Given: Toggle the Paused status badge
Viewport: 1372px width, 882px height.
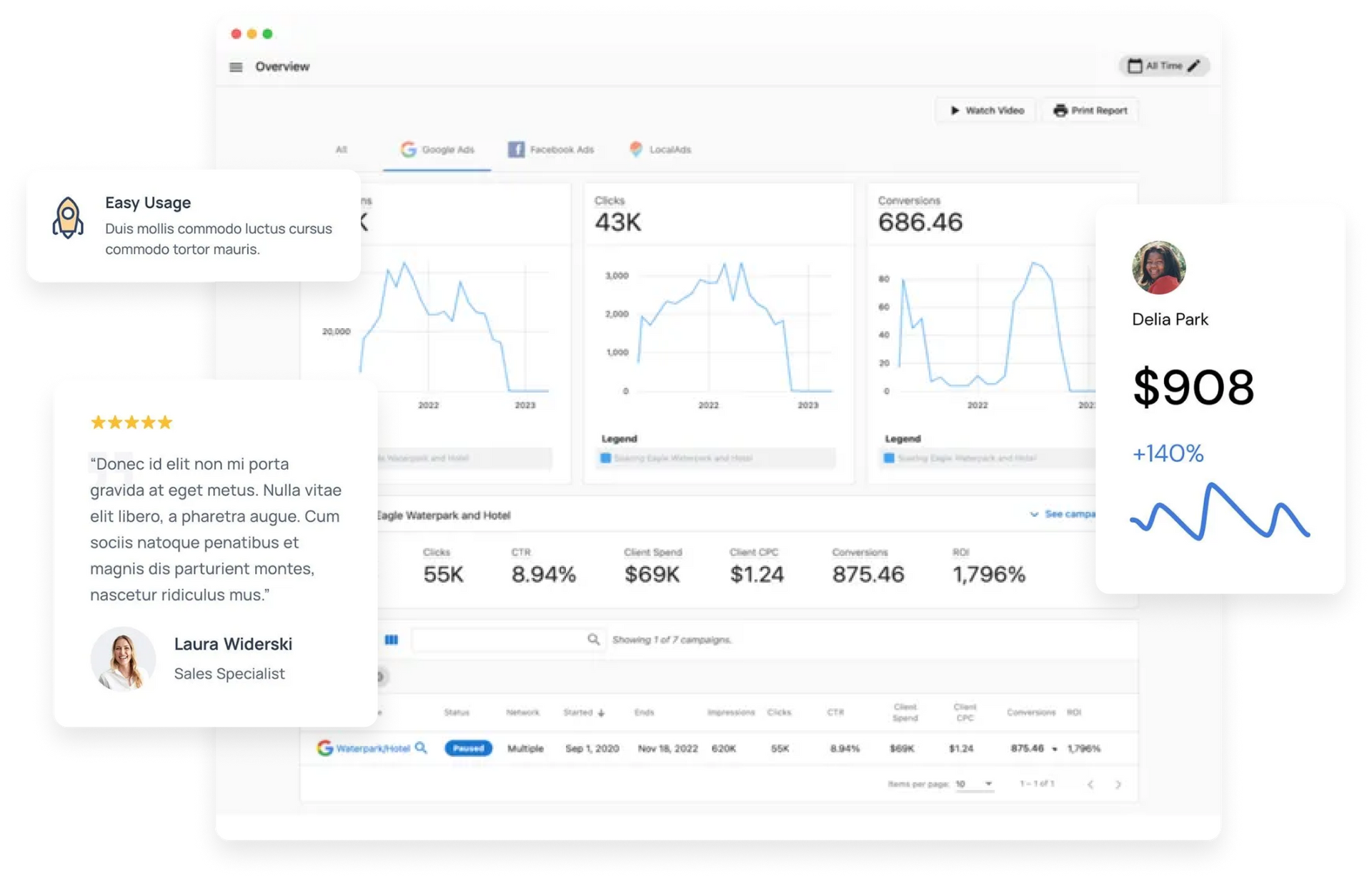Looking at the screenshot, I should (468, 748).
